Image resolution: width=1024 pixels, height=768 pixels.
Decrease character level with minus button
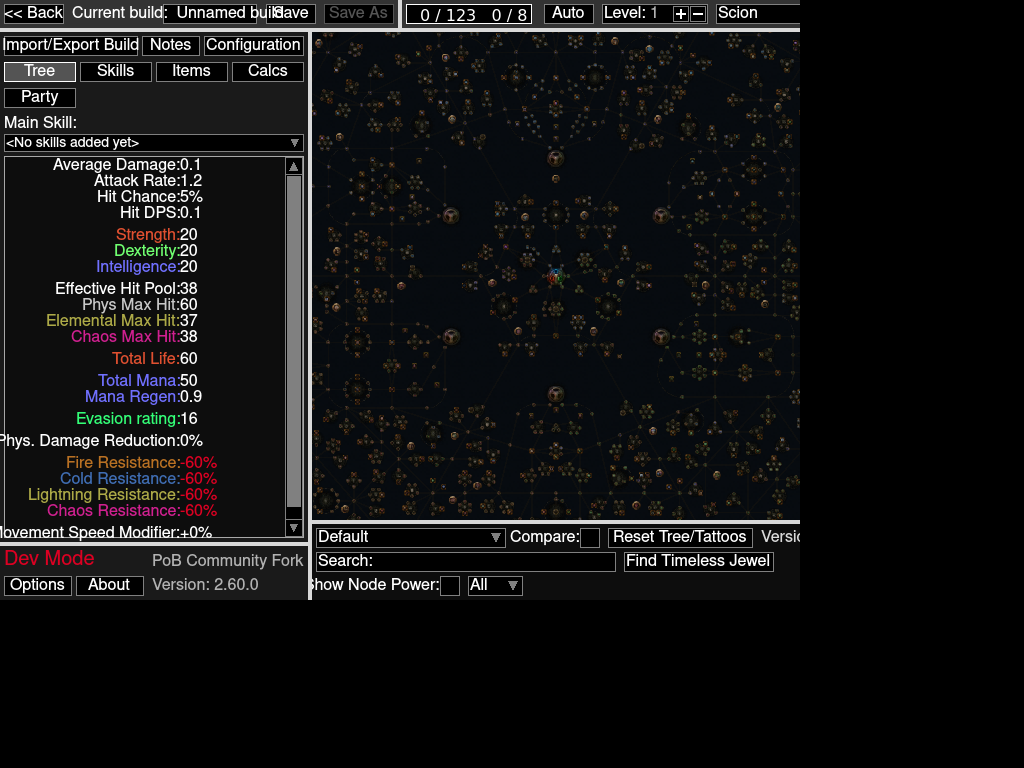698,14
